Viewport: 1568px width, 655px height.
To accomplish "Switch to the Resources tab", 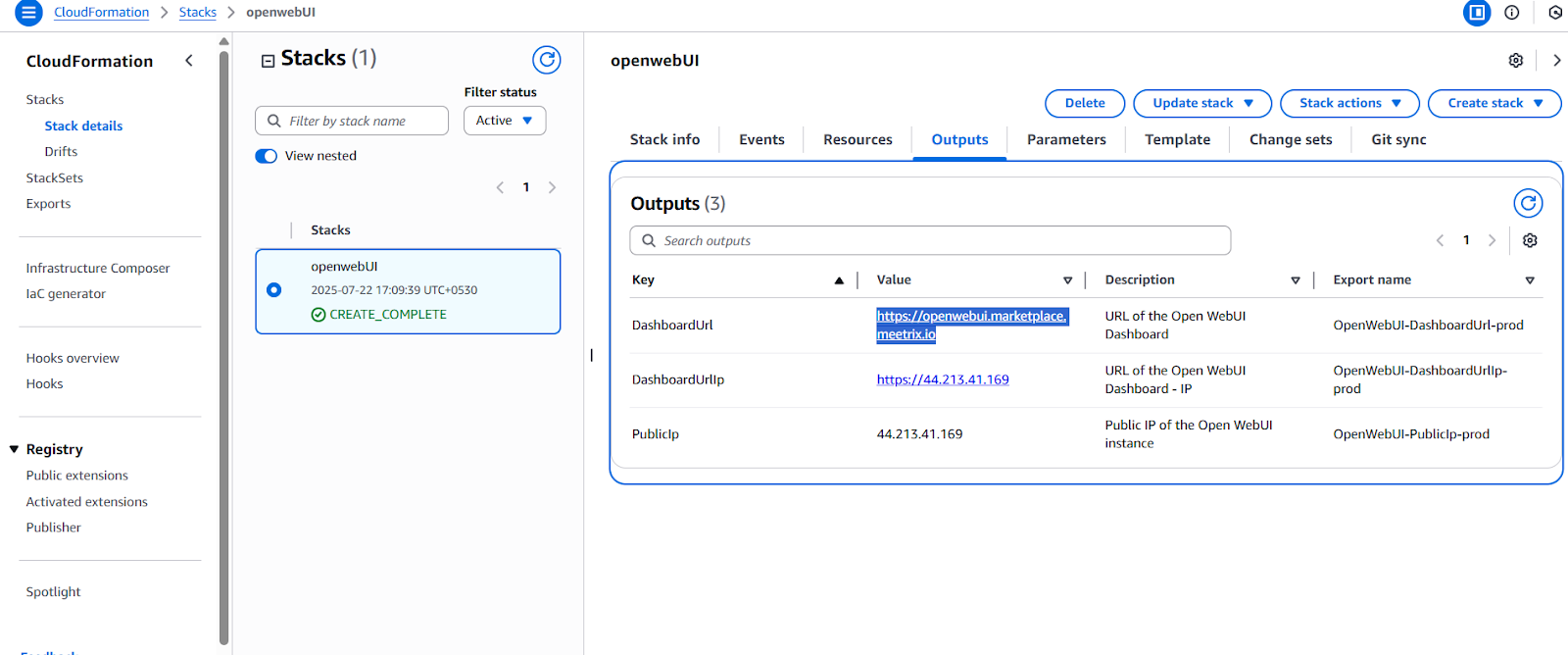I will [857, 139].
